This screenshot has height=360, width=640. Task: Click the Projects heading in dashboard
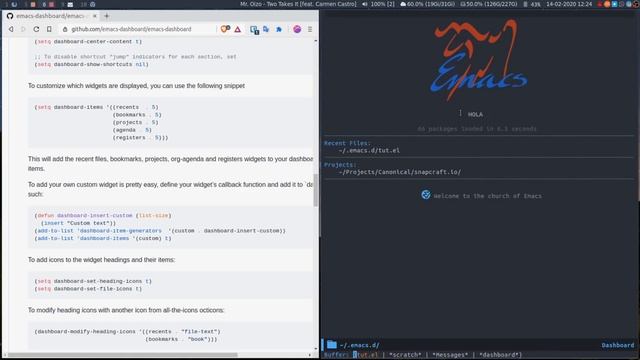coord(340,164)
